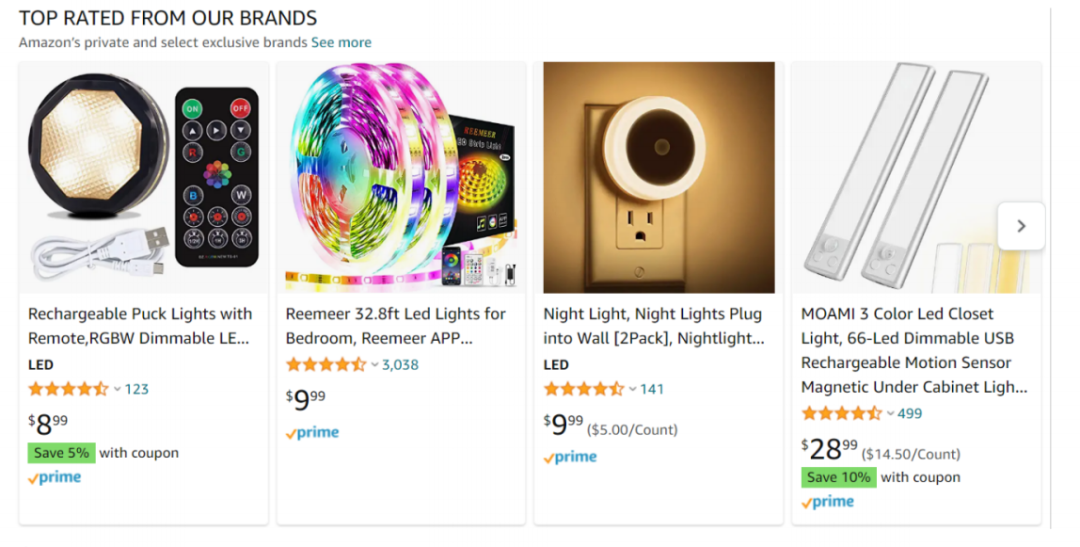This screenshot has height=547, width=1080.
Task: Open the Reemeer 32.8ft Led Lights title
Action: coord(395,326)
